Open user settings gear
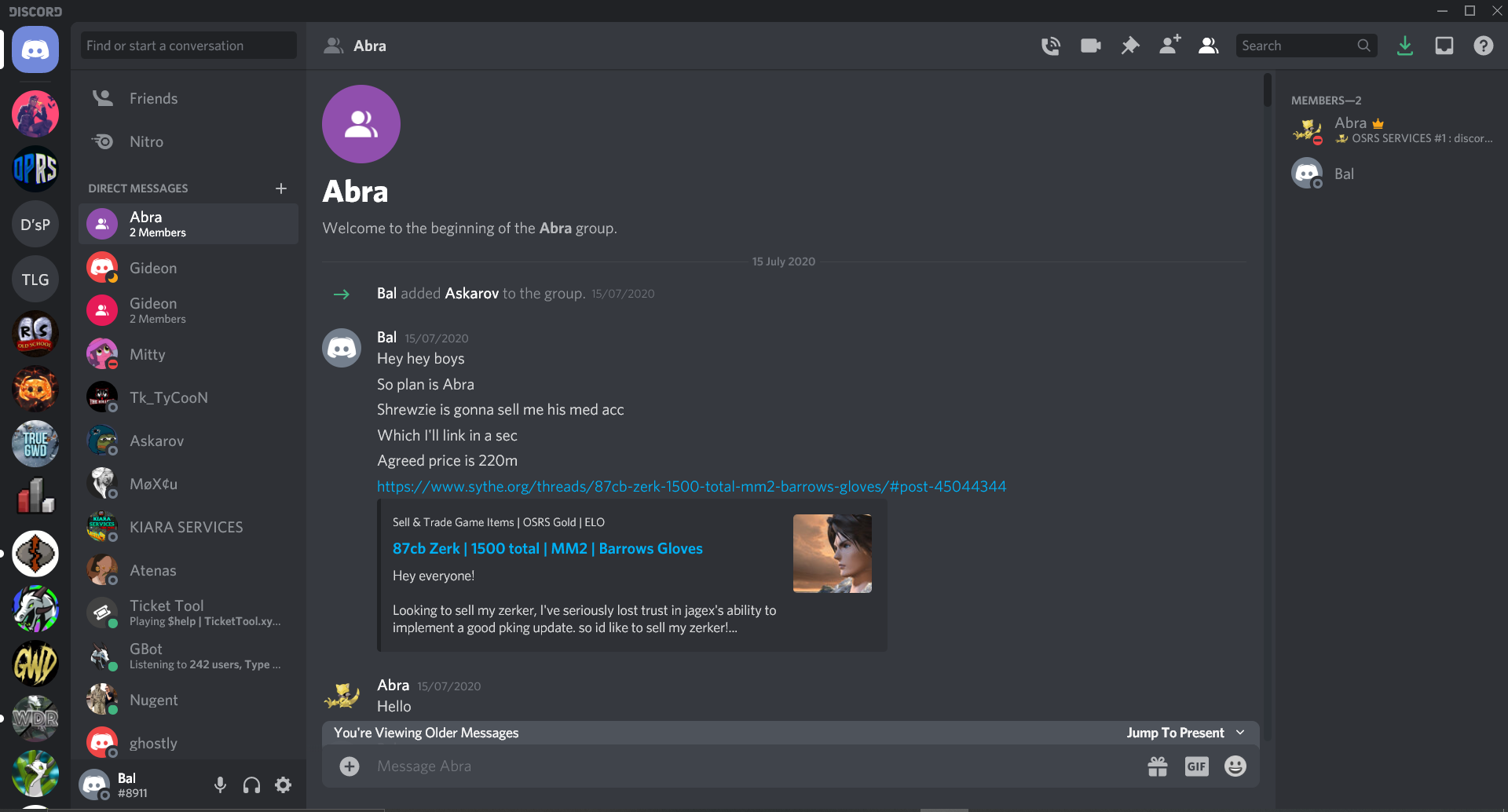The width and height of the screenshot is (1508, 812). coord(284,785)
